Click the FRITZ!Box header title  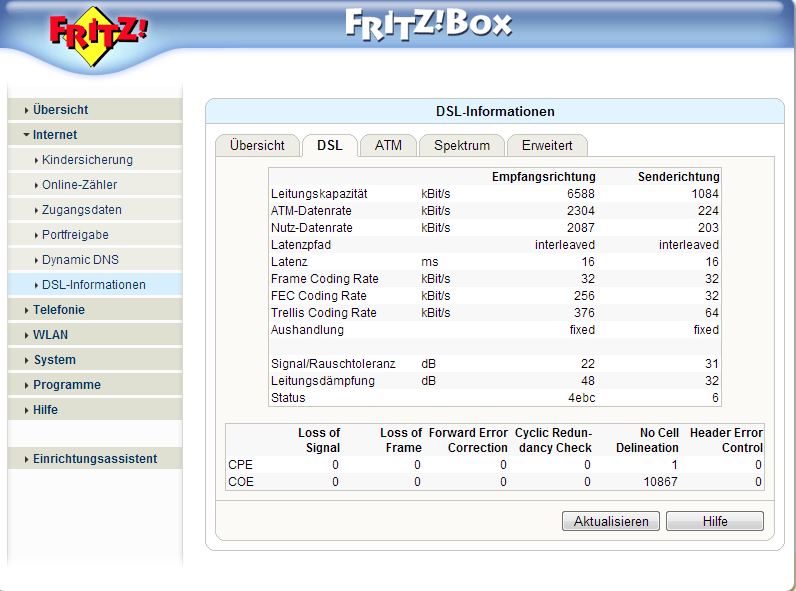click(428, 23)
